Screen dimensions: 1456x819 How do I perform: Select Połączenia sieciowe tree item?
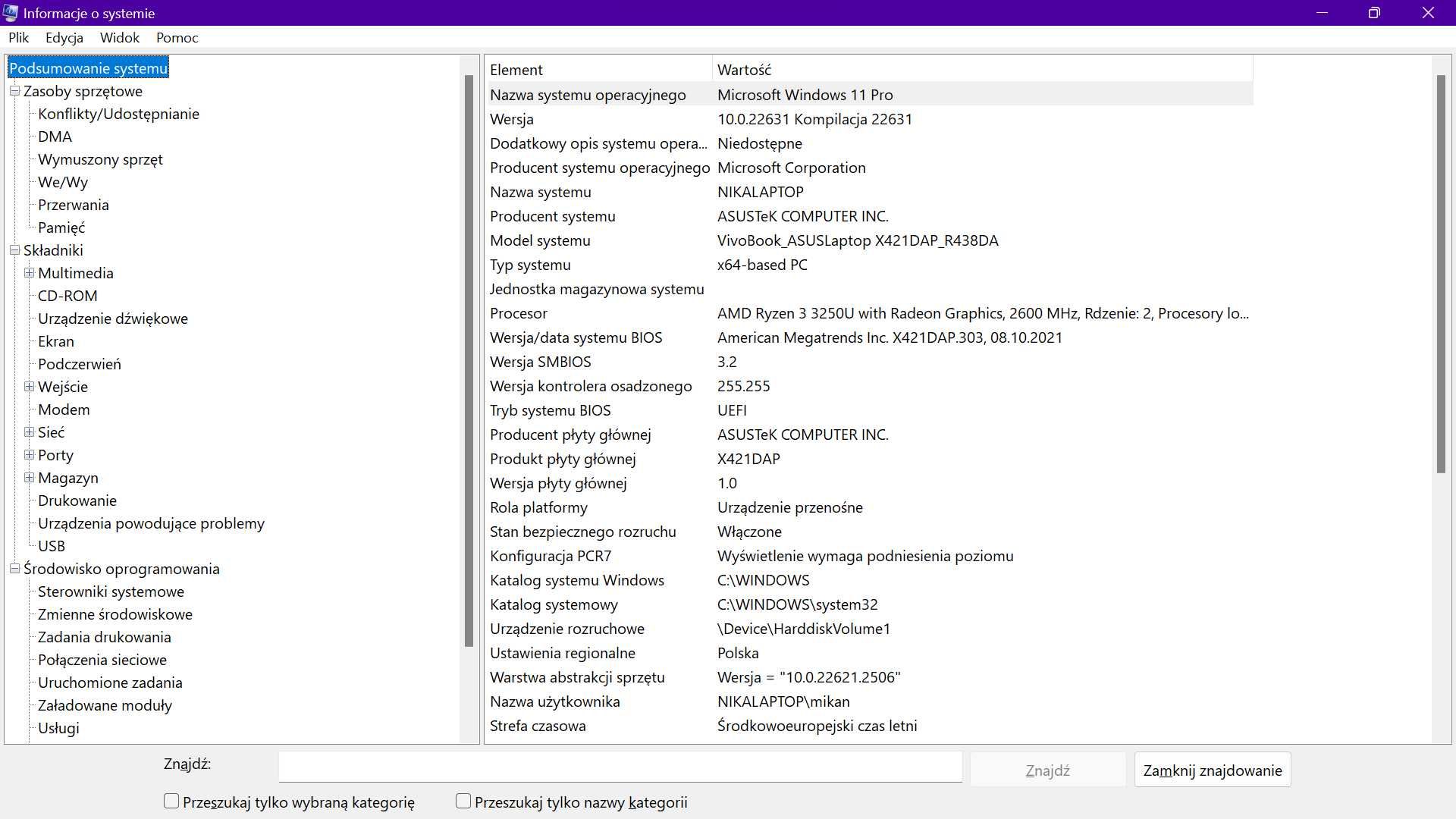click(102, 660)
